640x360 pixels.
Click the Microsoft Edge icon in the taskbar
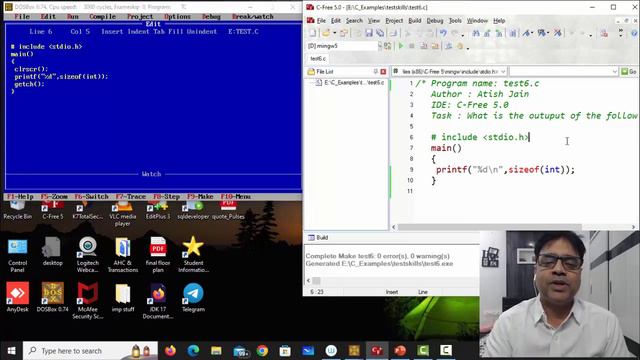[193, 351]
